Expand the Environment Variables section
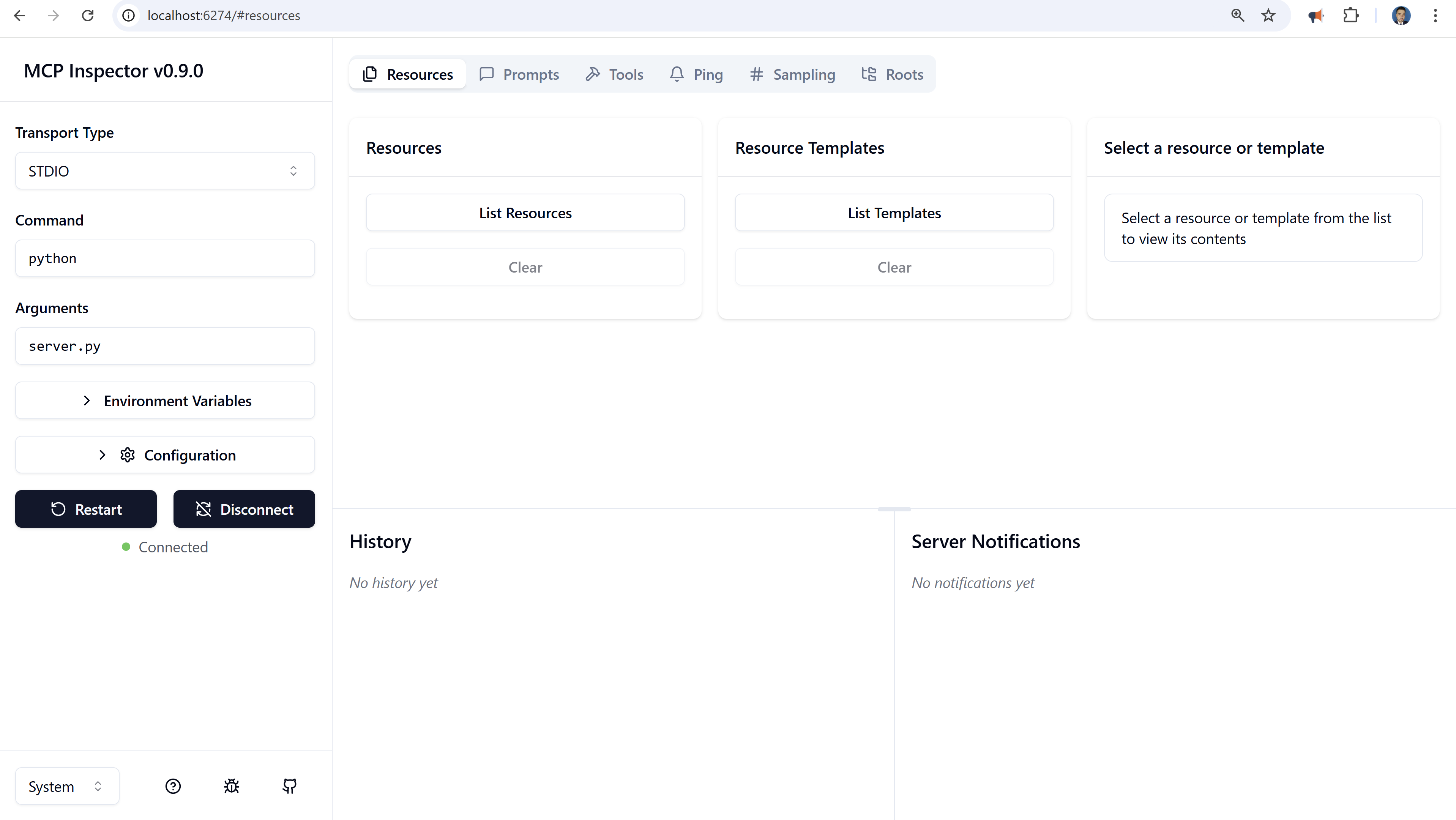The height and width of the screenshot is (820, 1456). coord(164,401)
